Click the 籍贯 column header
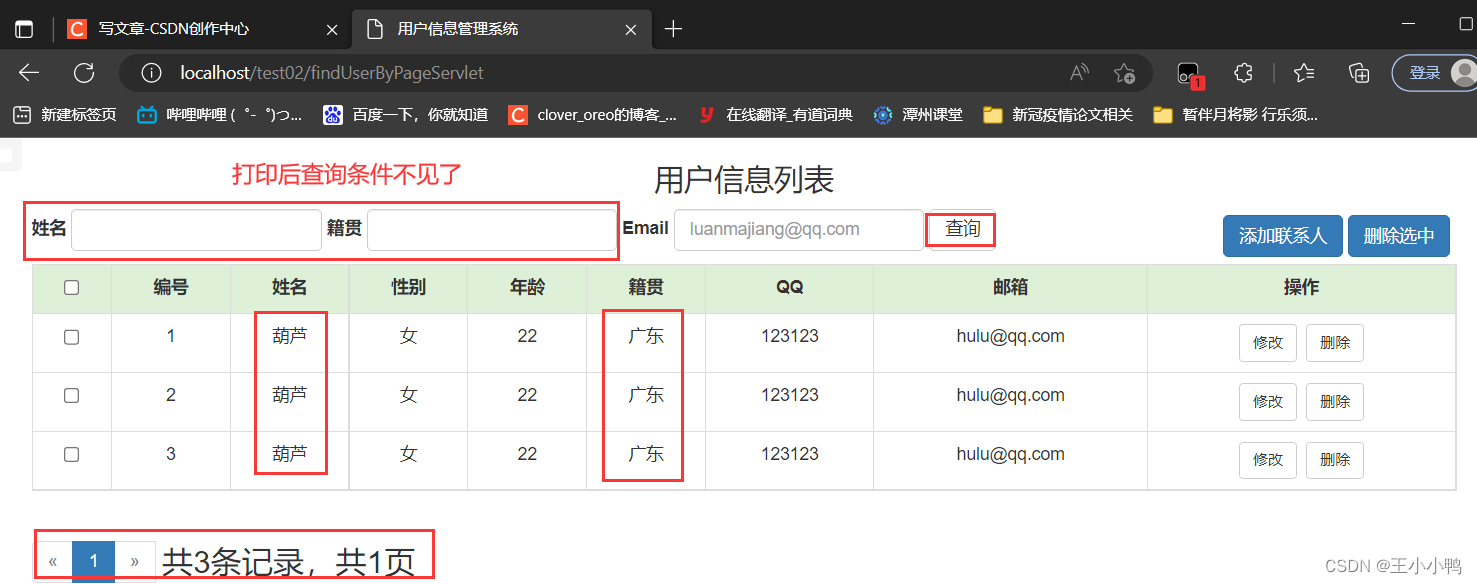The height and width of the screenshot is (584, 1477). click(x=646, y=288)
